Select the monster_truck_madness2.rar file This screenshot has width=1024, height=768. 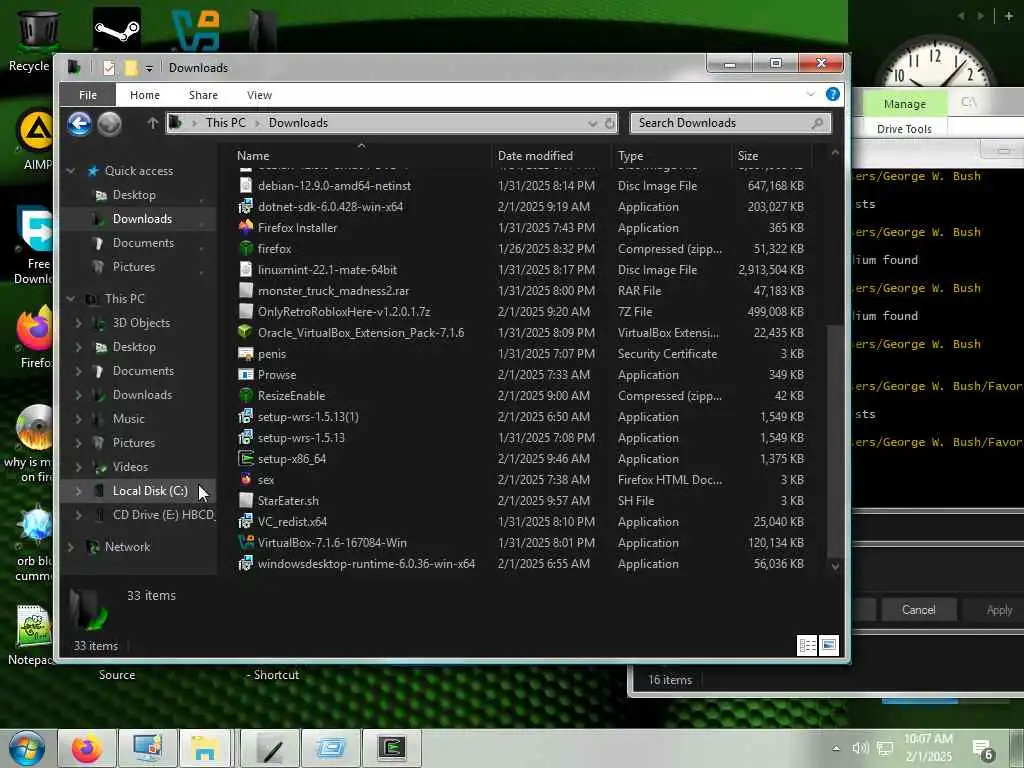click(x=333, y=291)
